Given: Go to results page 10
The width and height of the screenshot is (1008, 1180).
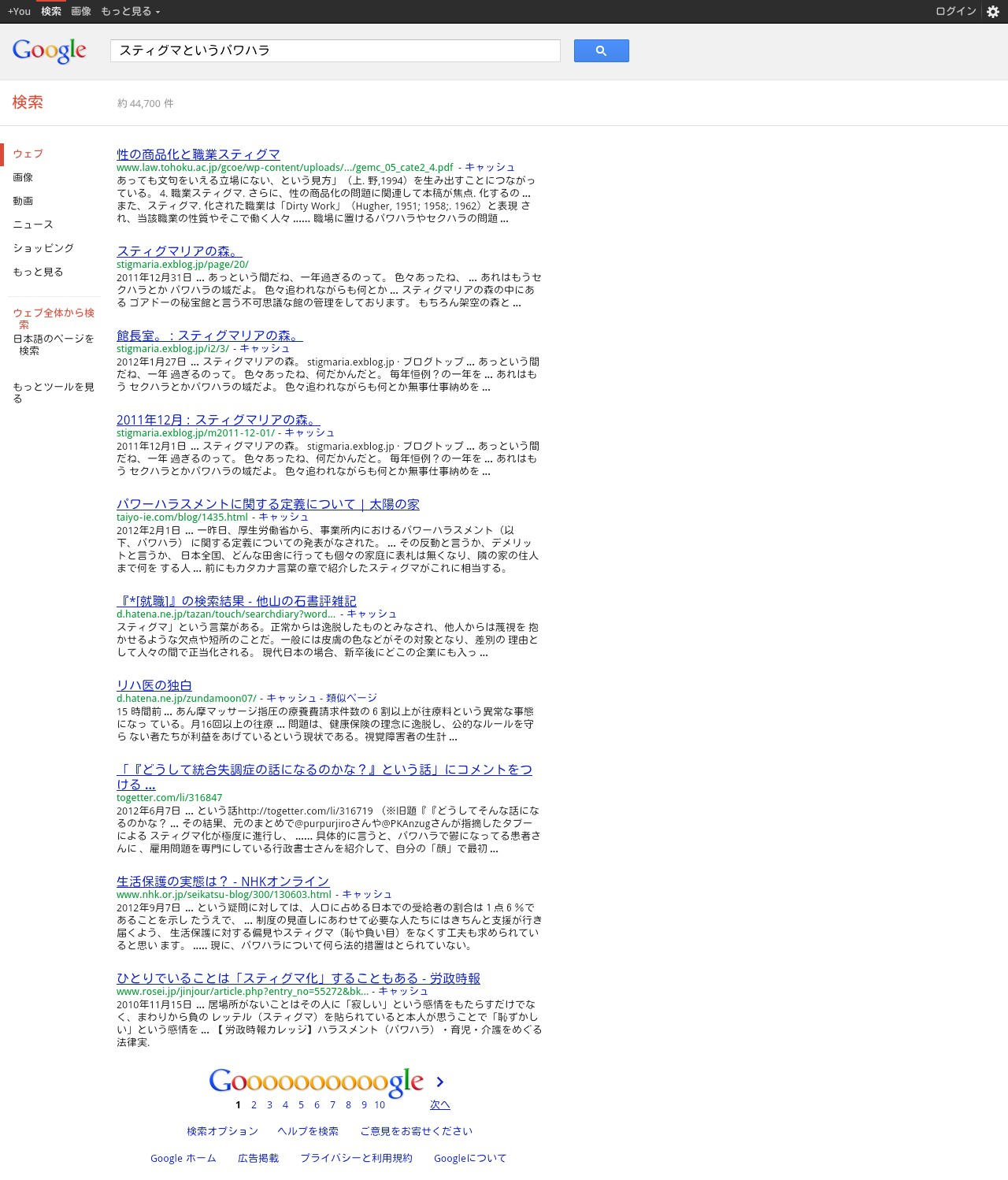Looking at the screenshot, I should (380, 1104).
